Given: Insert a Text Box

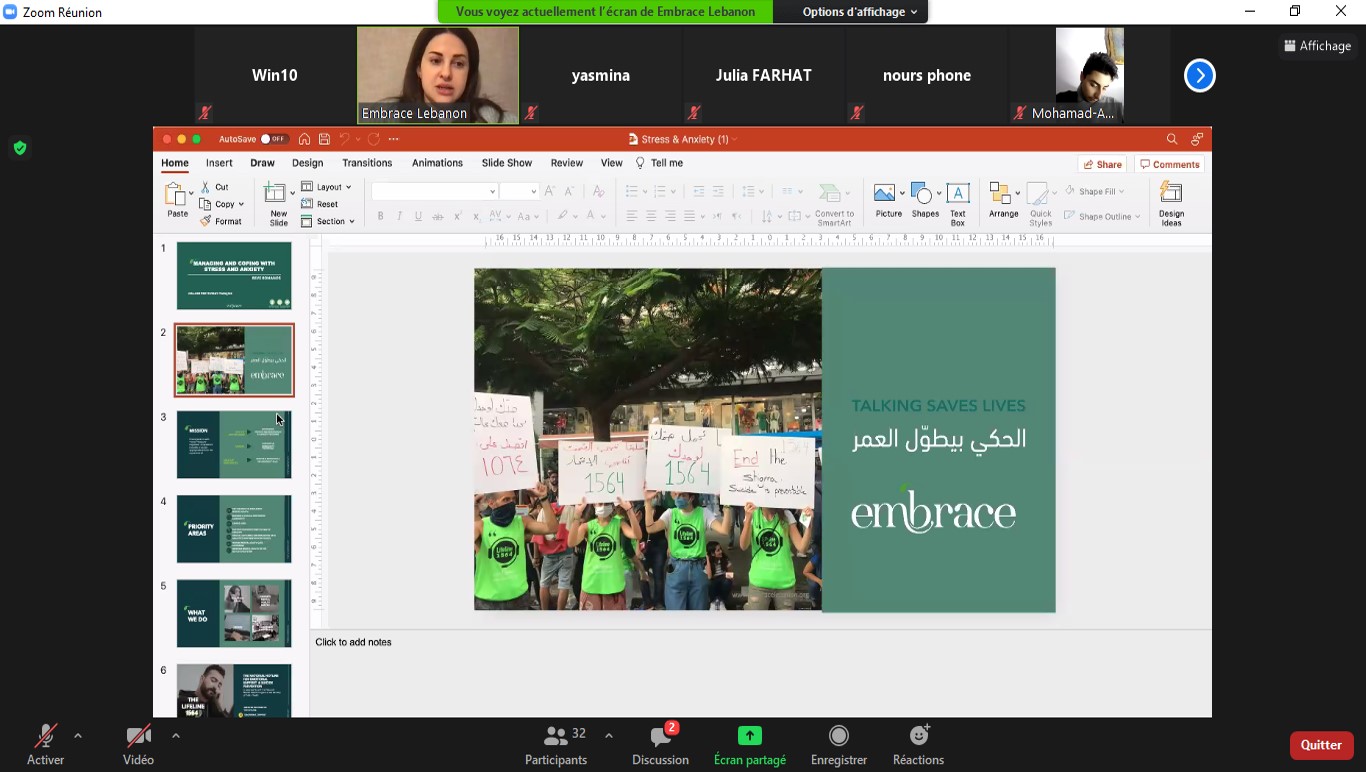Looking at the screenshot, I should (958, 204).
